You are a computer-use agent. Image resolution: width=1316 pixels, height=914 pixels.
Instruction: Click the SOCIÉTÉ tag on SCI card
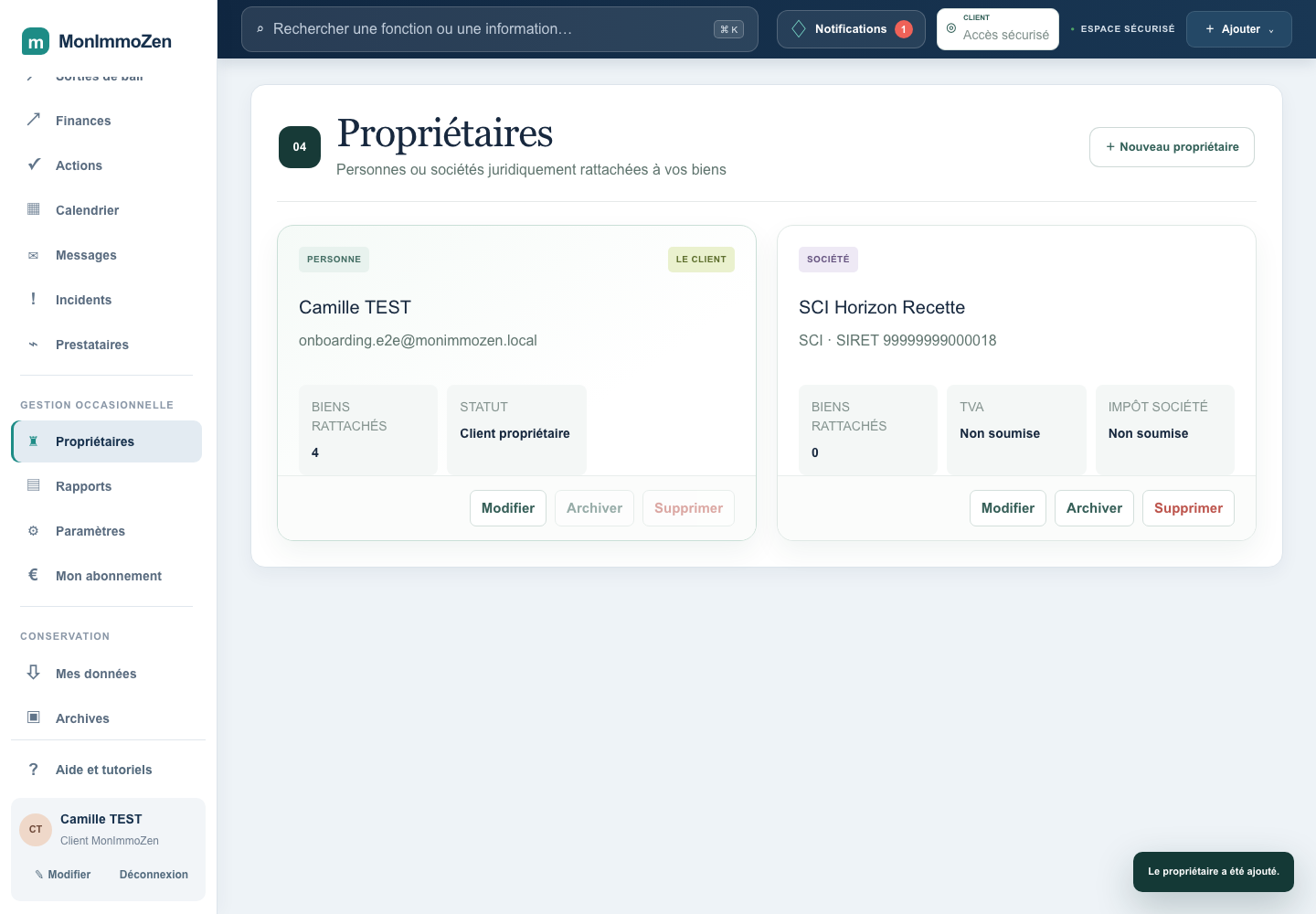point(828,260)
